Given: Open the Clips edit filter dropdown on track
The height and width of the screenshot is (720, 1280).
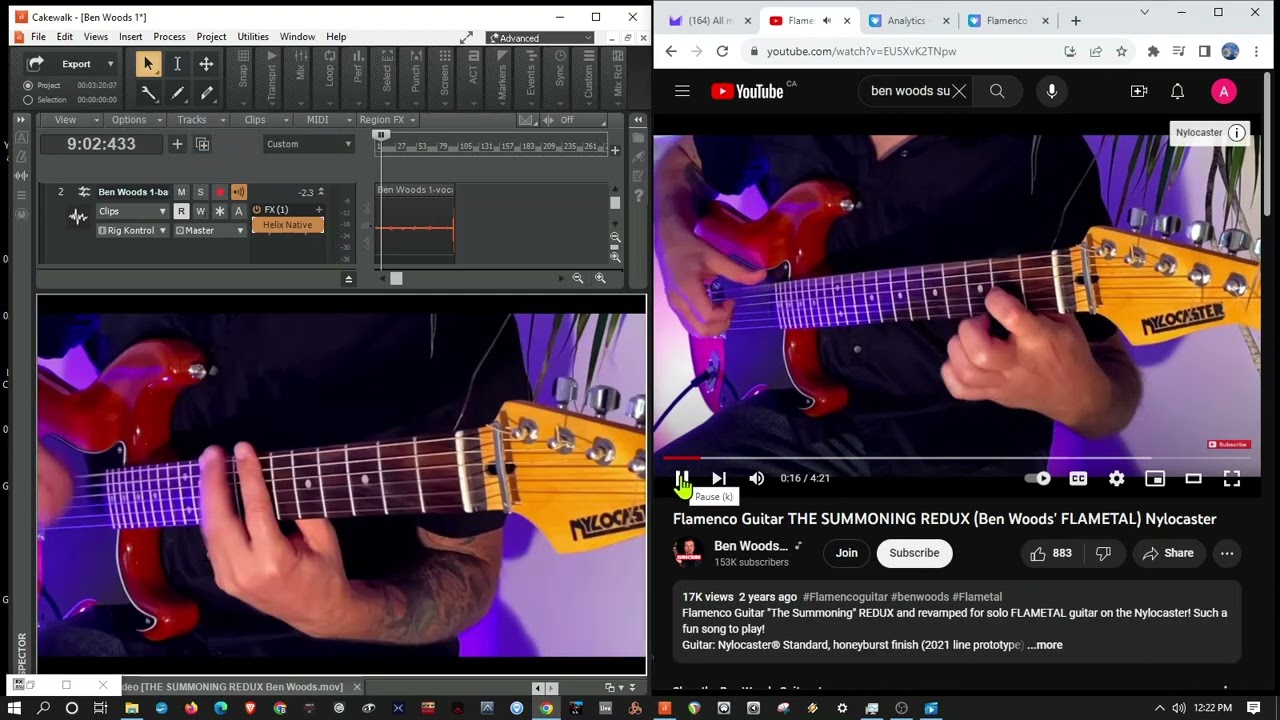Looking at the screenshot, I should coord(132,211).
